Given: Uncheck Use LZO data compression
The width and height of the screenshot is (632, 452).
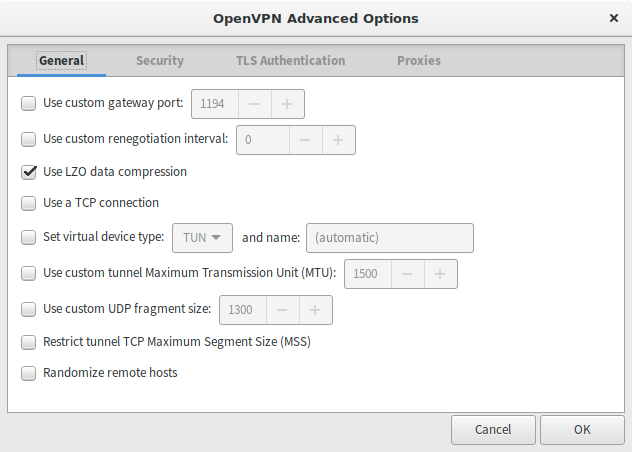Looking at the screenshot, I should click(x=29, y=172).
